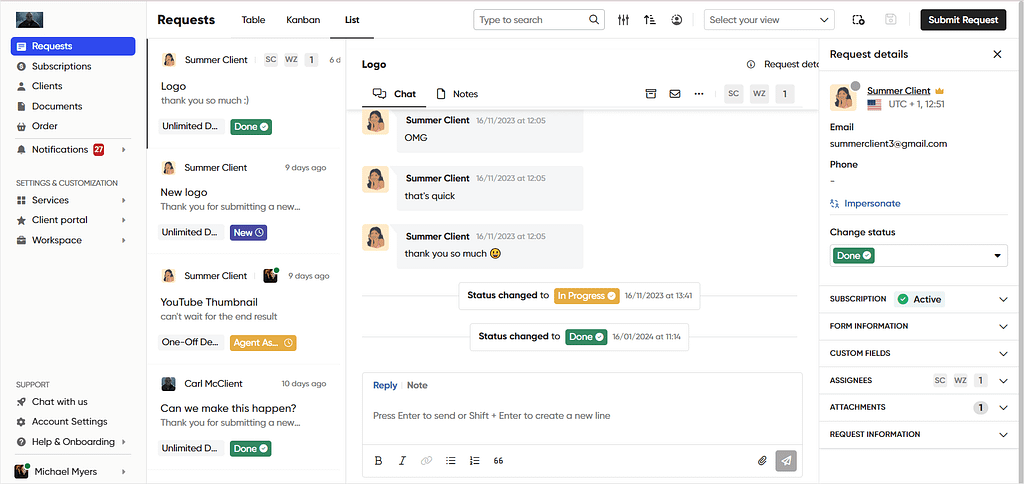Click the sort order icon in top toolbar
Screen dimensions: 1024x484
(x=649, y=20)
